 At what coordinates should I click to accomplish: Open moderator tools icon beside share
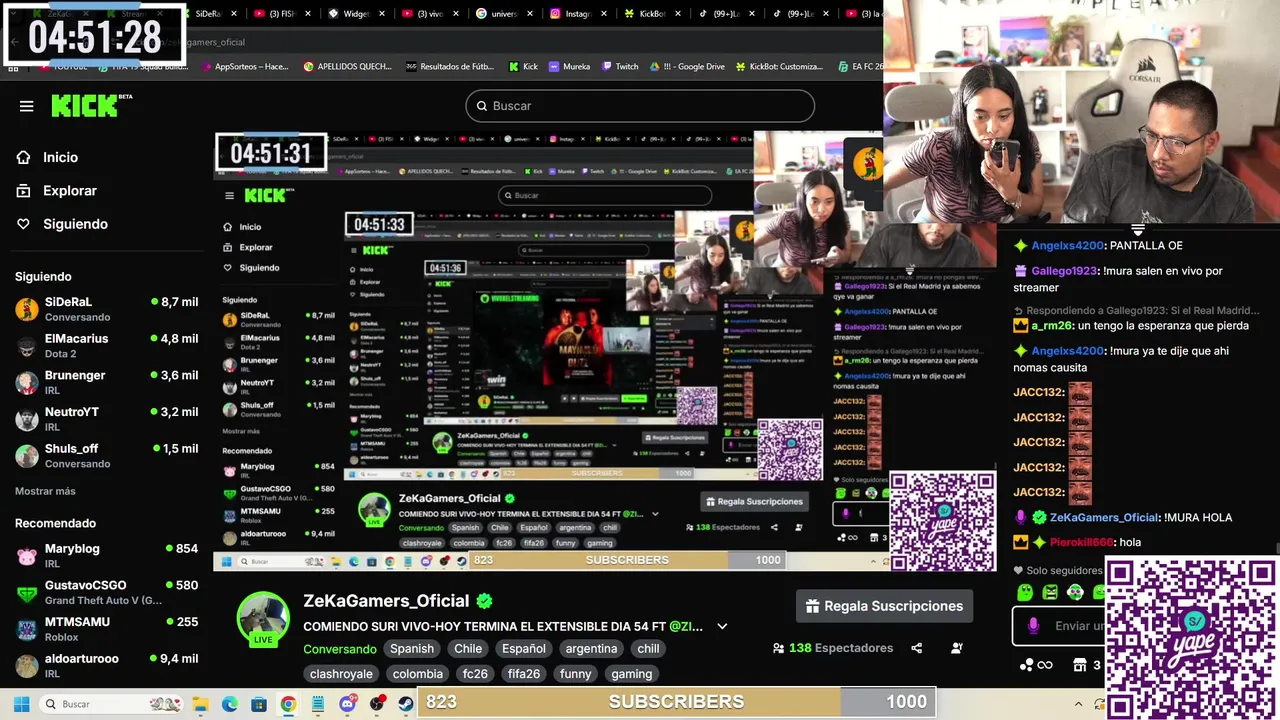pos(957,648)
